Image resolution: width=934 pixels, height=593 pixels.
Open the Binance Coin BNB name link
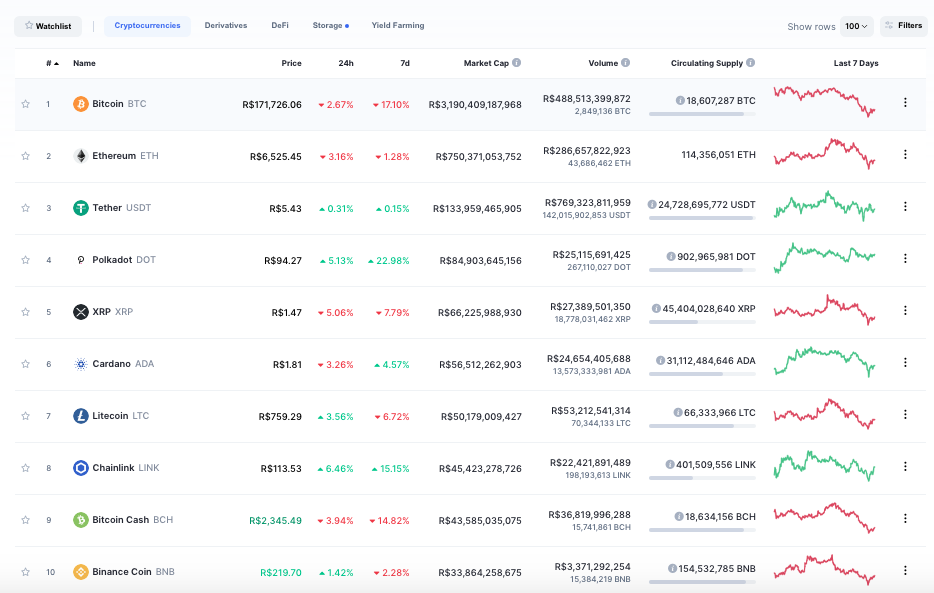coord(133,572)
